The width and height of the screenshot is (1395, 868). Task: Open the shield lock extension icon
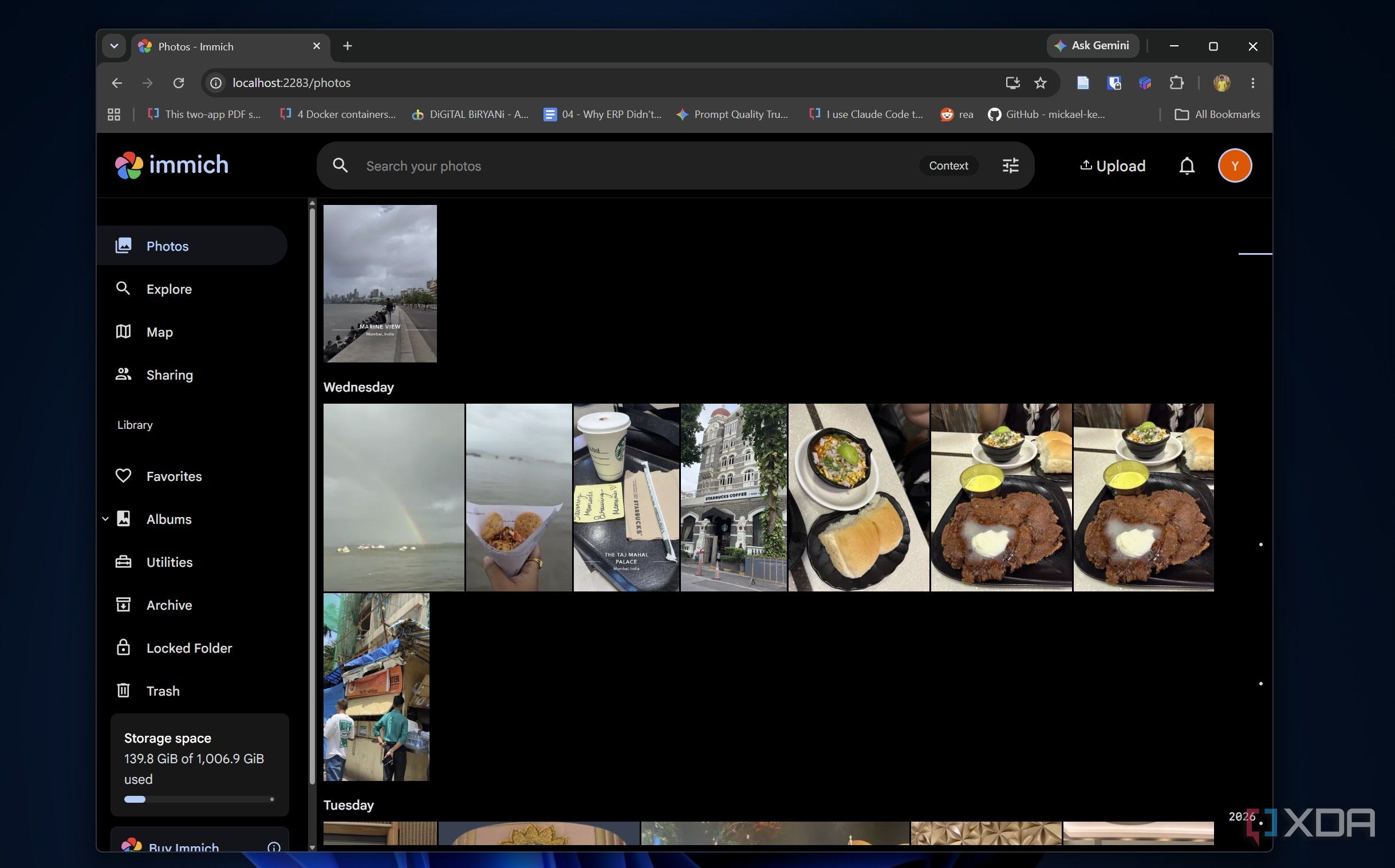(1114, 82)
